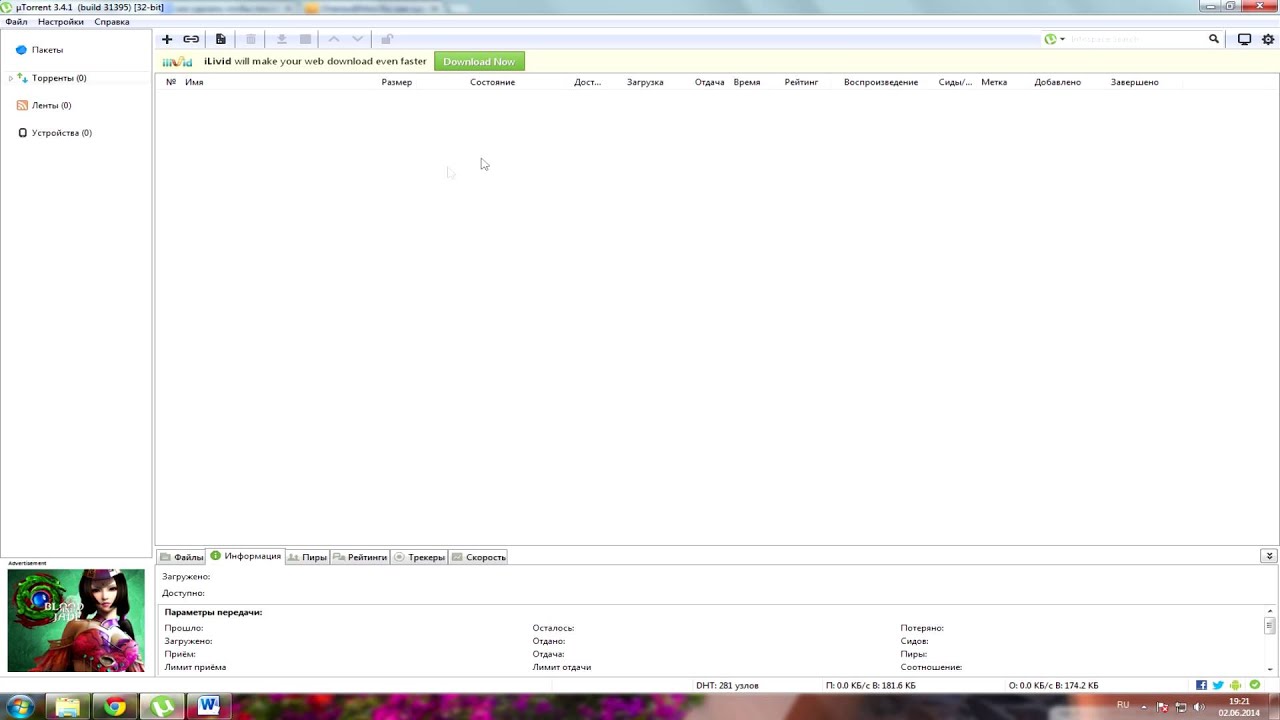Viewport: 1280px width, 720px height.
Task: Switch to the Рейтинги tab
Action: pyautogui.click(x=360, y=557)
